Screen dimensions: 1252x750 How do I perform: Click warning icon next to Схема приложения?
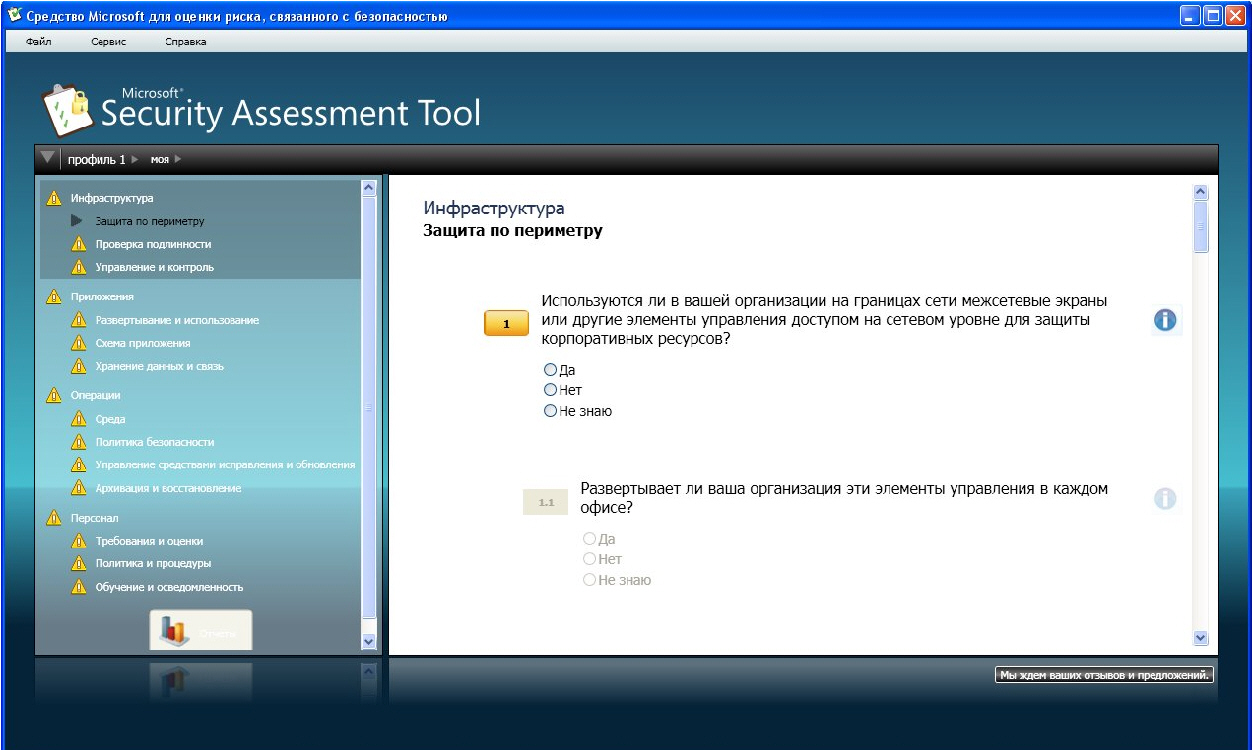79,343
